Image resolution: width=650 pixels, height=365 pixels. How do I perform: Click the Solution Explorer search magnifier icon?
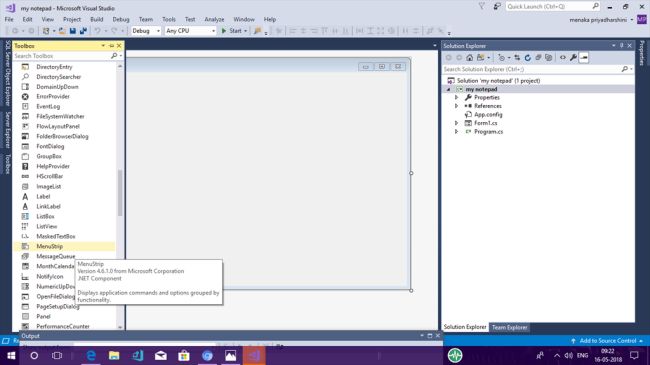pyautogui.click(x=625, y=69)
